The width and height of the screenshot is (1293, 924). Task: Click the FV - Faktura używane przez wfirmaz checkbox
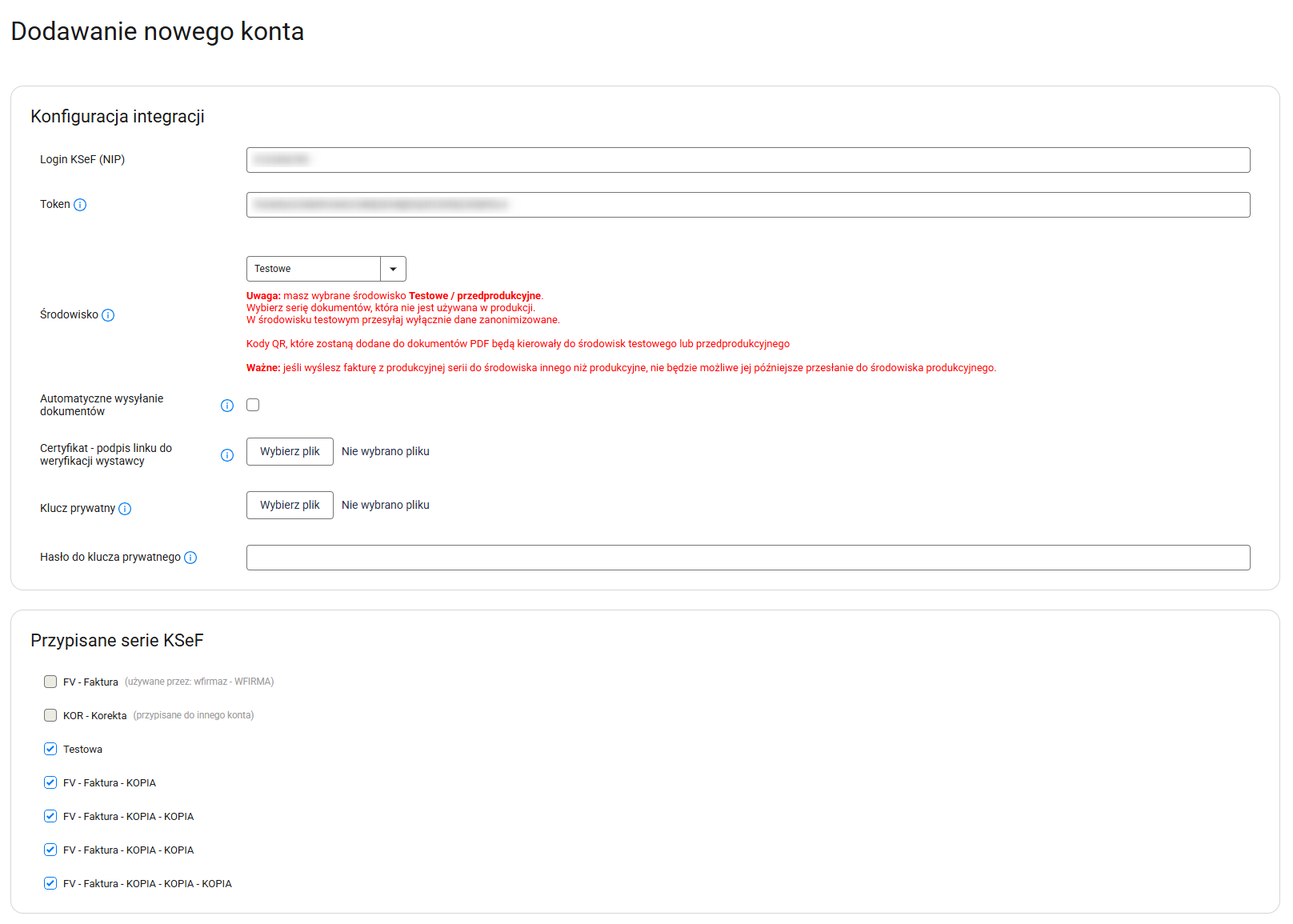pos(50,682)
